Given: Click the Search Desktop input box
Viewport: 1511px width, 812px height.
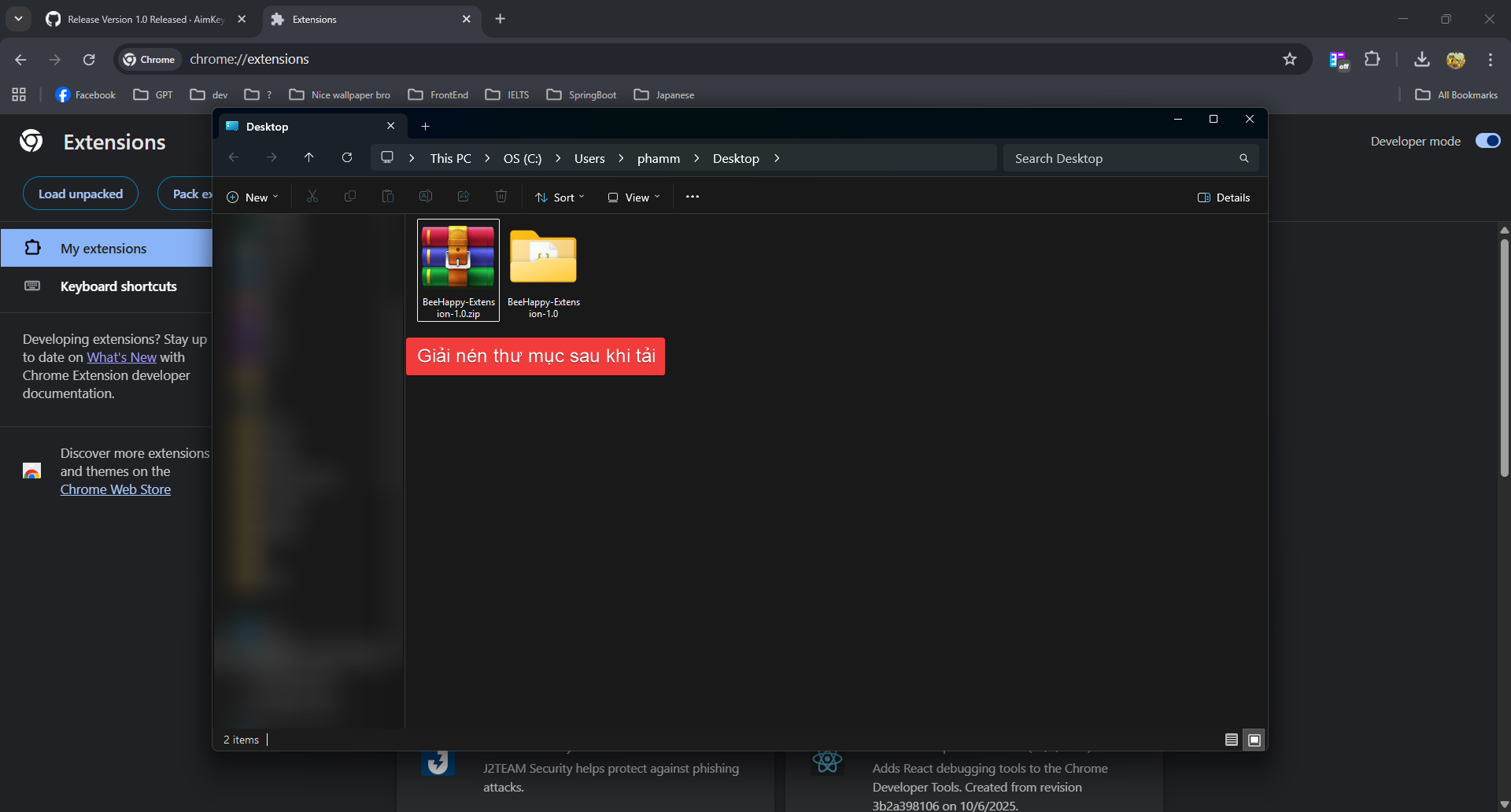Looking at the screenshot, I should click(1118, 157).
